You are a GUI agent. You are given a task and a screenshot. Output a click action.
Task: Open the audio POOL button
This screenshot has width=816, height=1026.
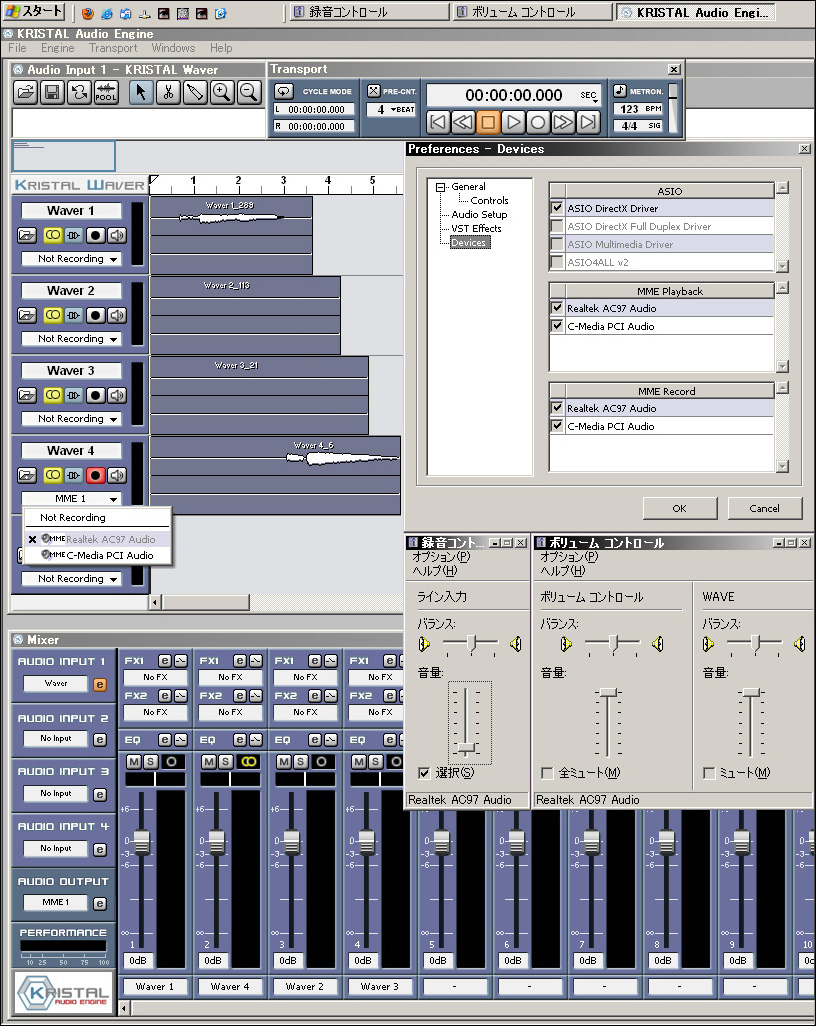(105, 92)
